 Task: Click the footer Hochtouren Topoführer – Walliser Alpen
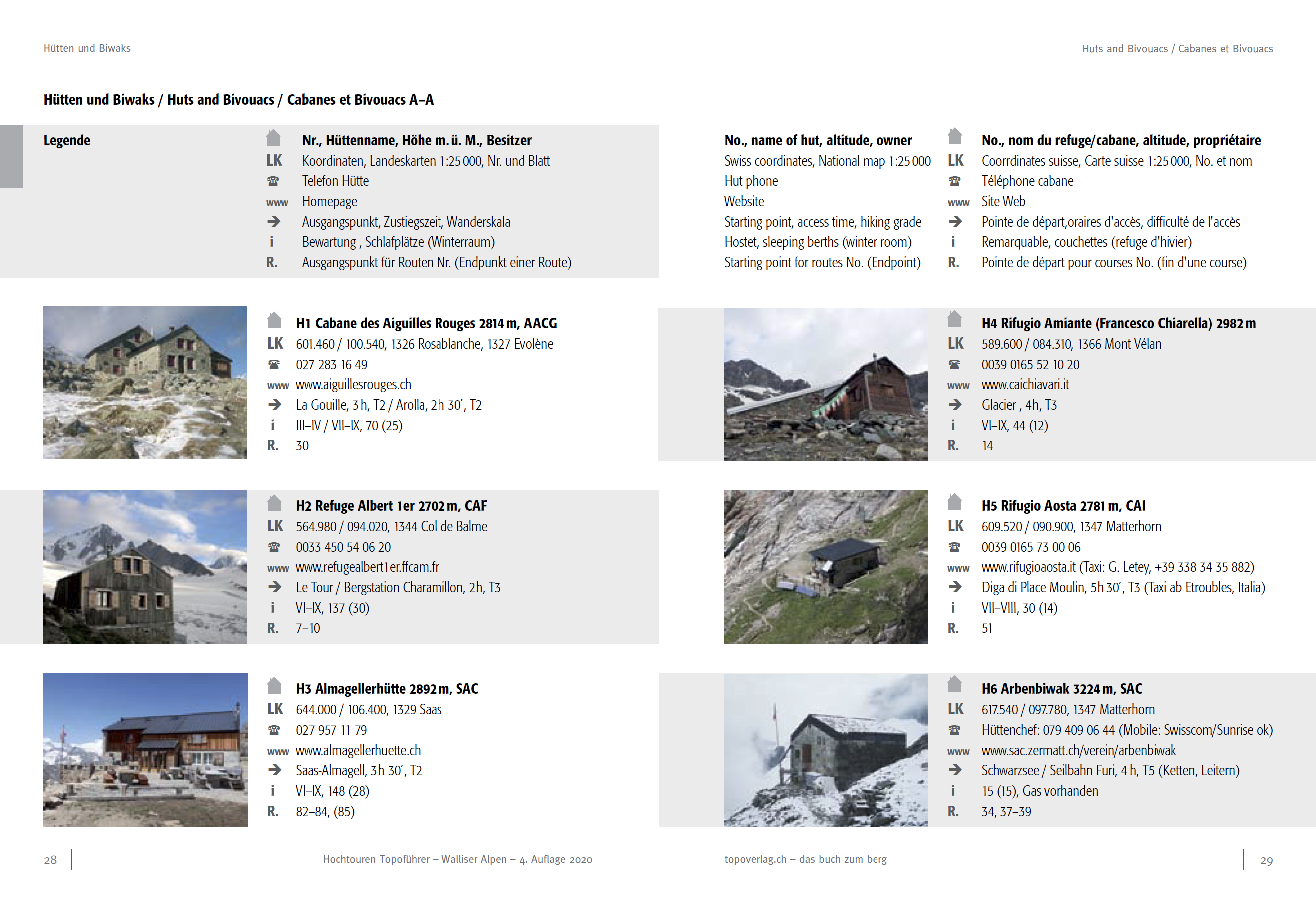click(457, 859)
